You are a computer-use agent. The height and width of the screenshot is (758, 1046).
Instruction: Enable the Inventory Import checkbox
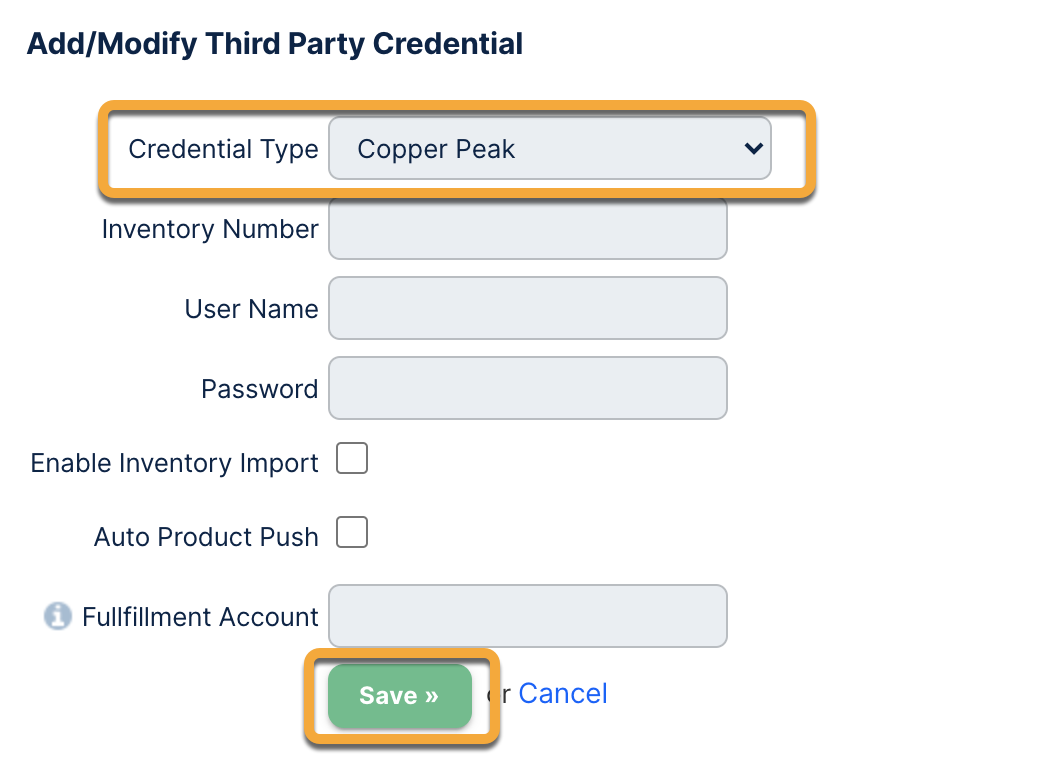(352, 460)
